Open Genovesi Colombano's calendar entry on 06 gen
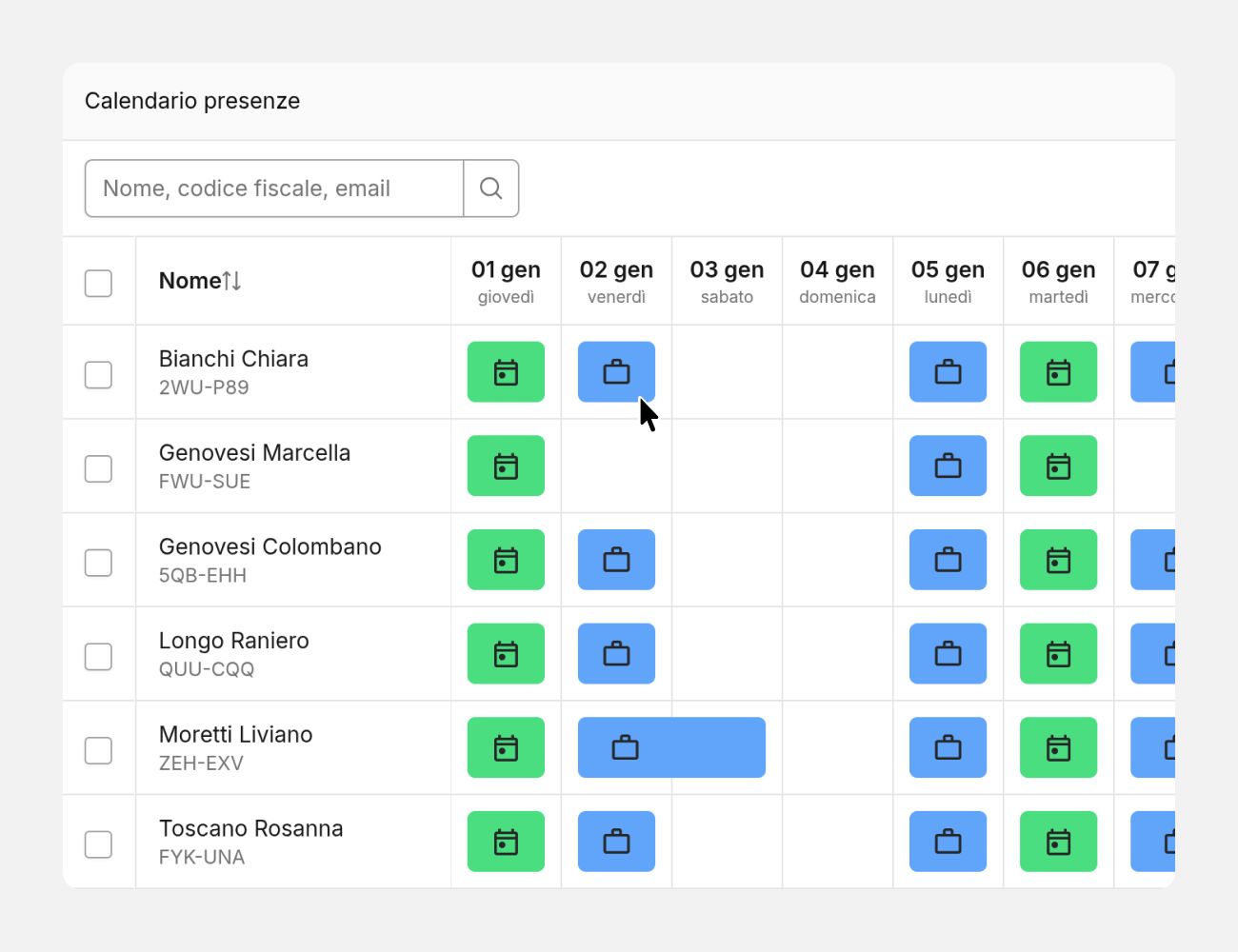1238x952 pixels. pyautogui.click(x=1058, y=560)
